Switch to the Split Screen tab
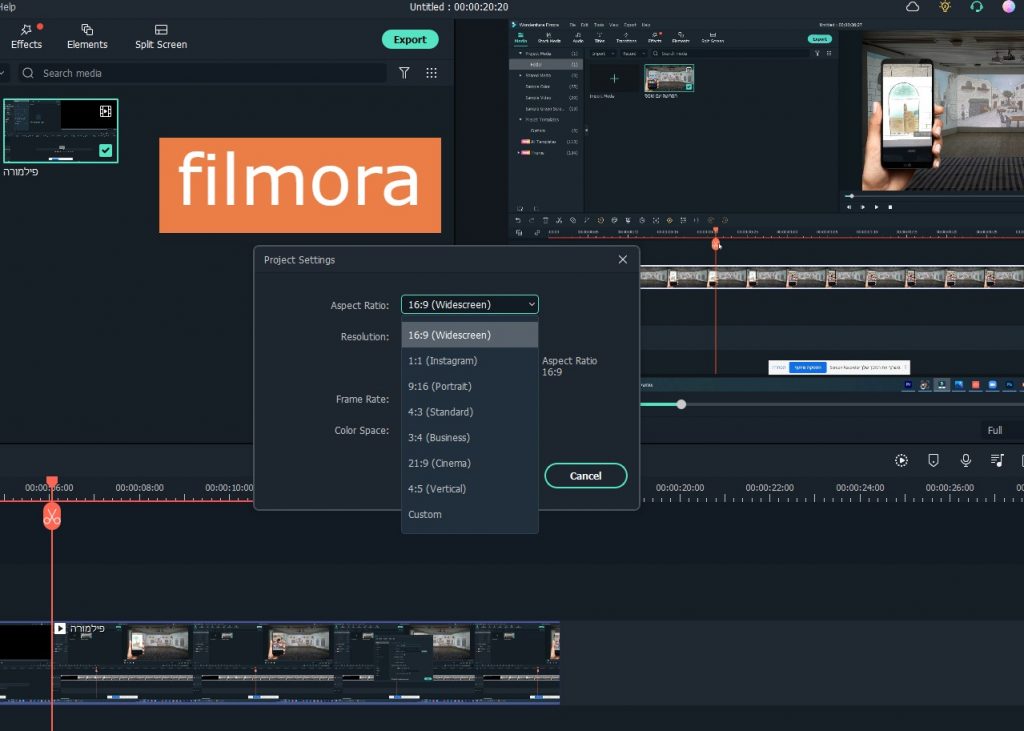Viewport: 1024px width, 731px height. (161, 37)
